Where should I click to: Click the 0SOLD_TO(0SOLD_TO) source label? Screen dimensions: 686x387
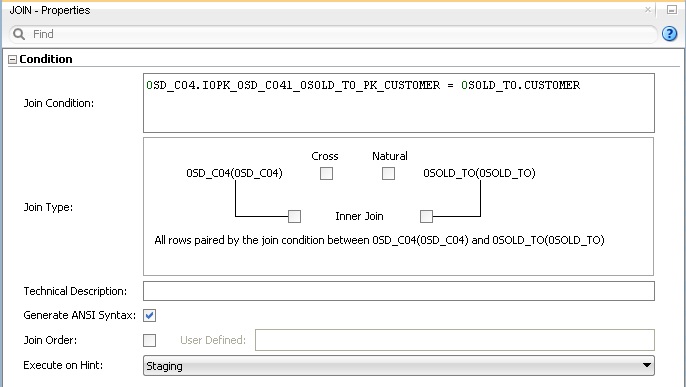tap(479, 173)
